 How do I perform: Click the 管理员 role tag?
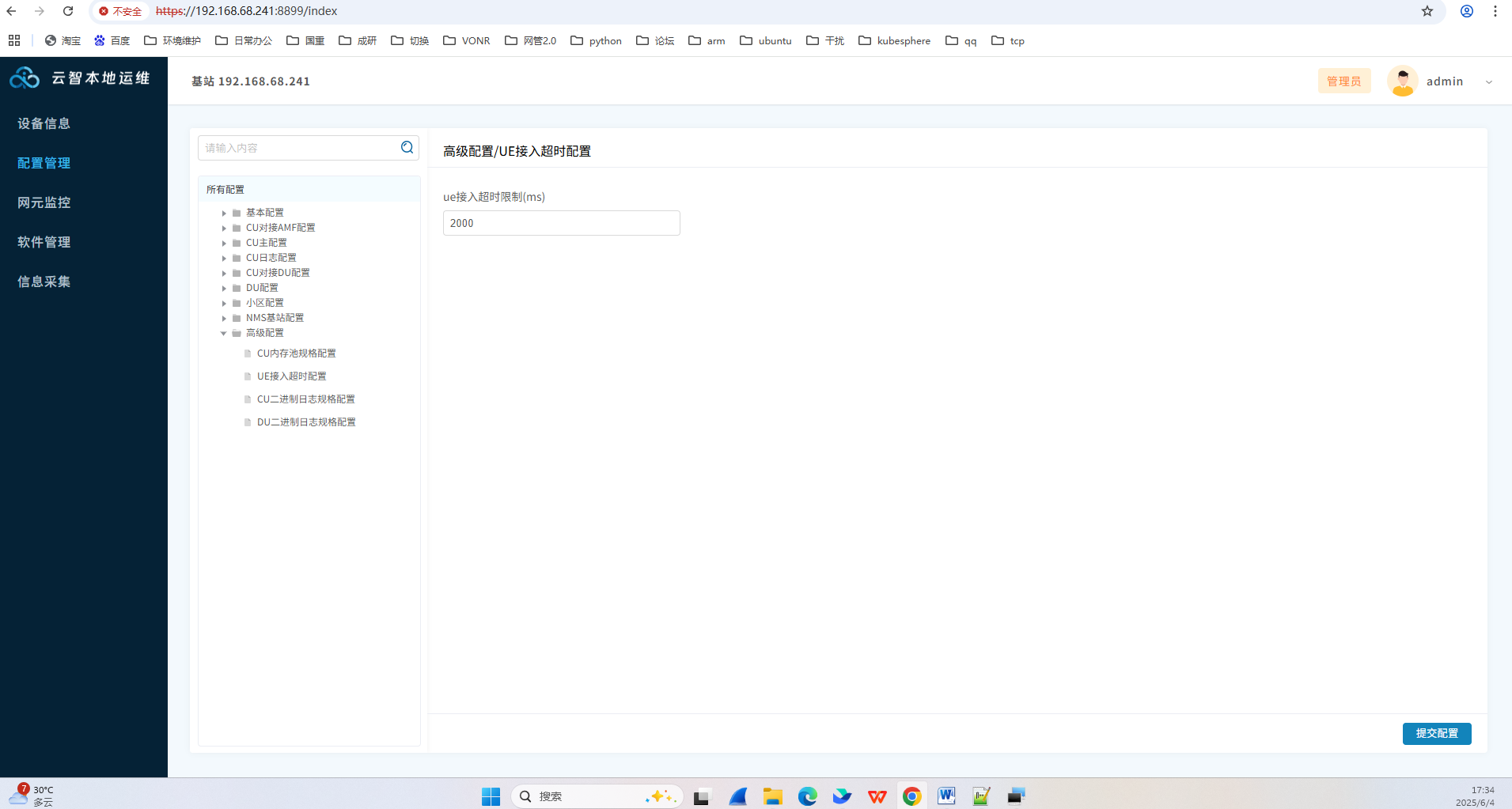point(1343,81)
